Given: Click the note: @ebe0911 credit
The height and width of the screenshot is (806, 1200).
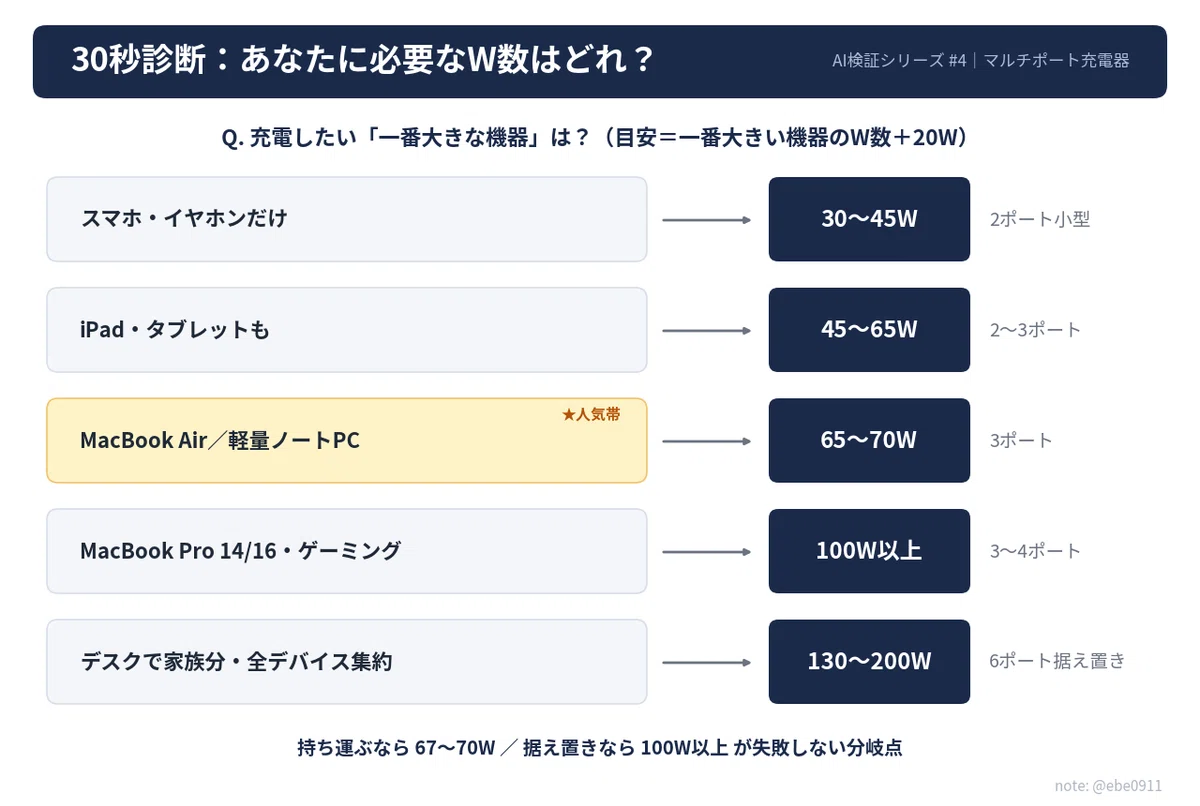Looking at the screenshot, I should (x=1109, y=784).
